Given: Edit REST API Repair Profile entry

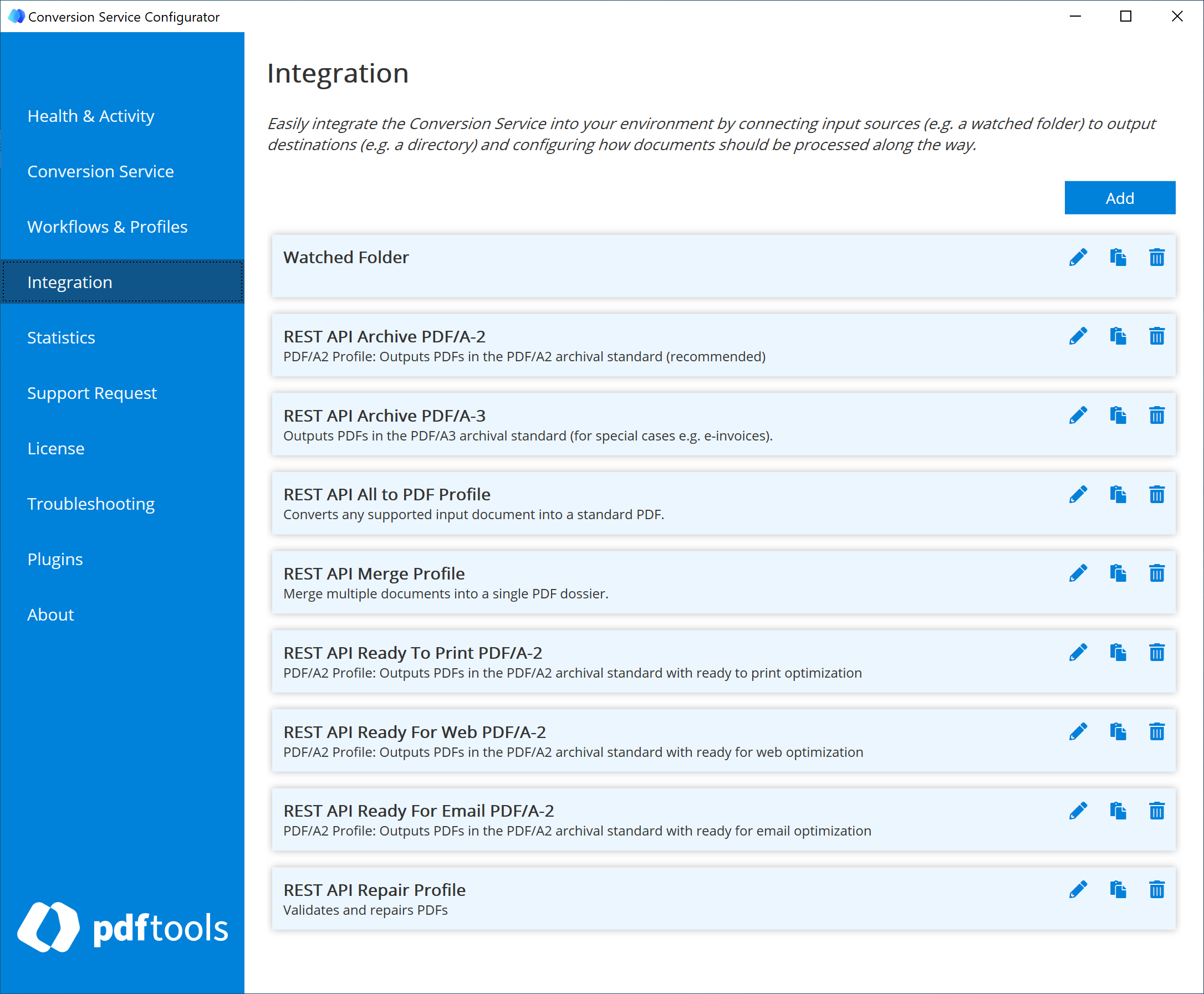Looking at the screenshot, I should [x=1078, y=890].
